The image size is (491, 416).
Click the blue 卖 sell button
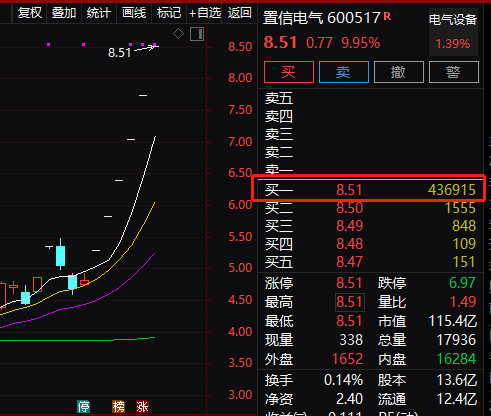pos(344,72)
